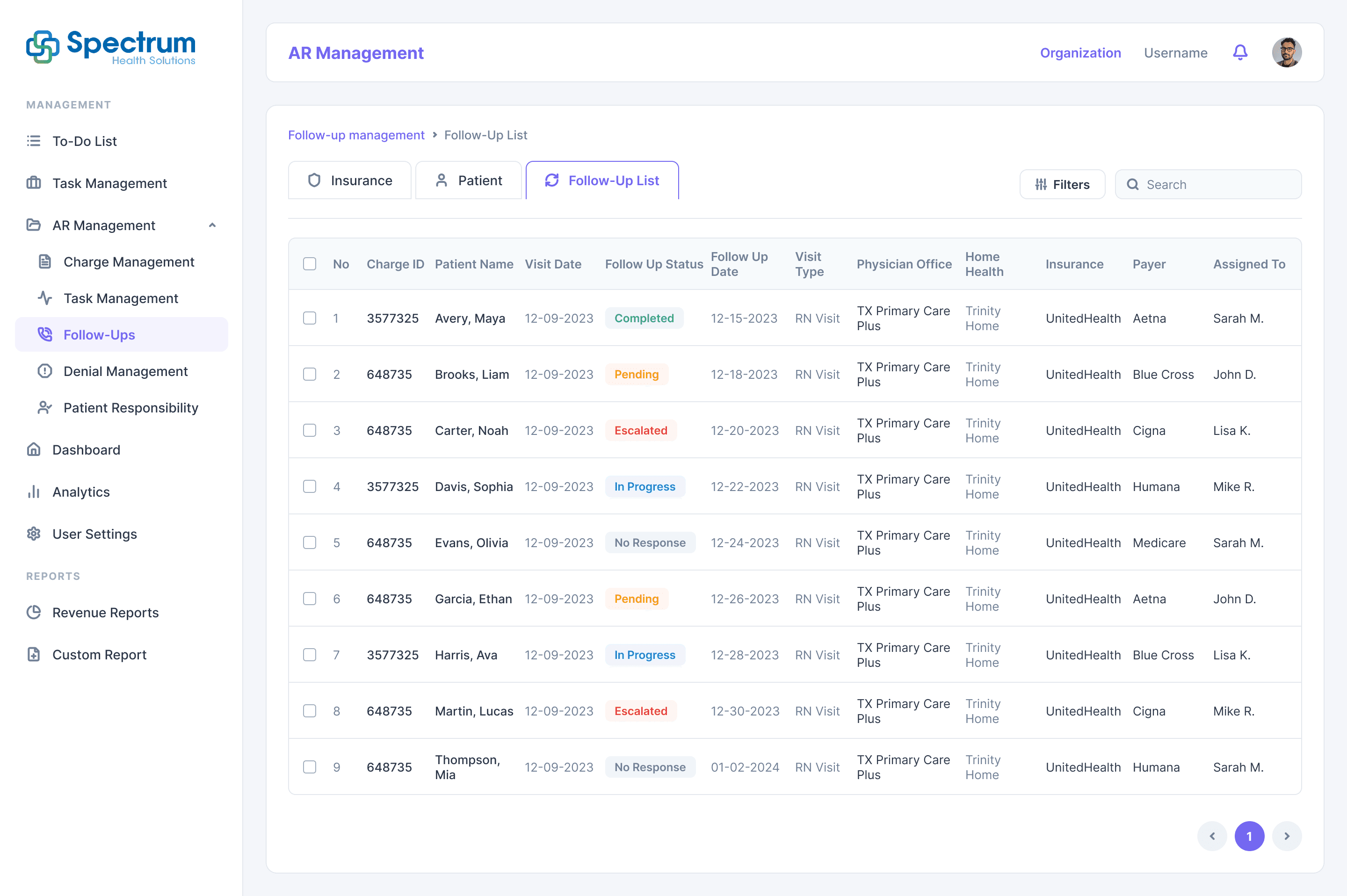1347x896 pixels.
Task: Collapse the AR Management sidebar section
Action: 212,225
